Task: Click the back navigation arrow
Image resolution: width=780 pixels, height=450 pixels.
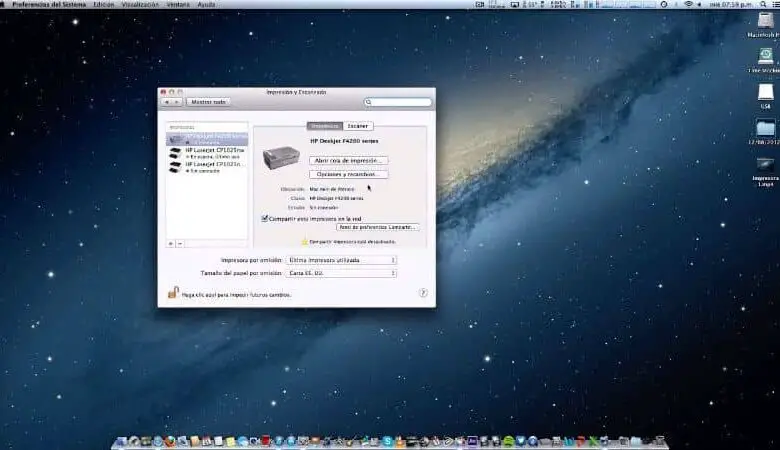Action: click(167, 102)
